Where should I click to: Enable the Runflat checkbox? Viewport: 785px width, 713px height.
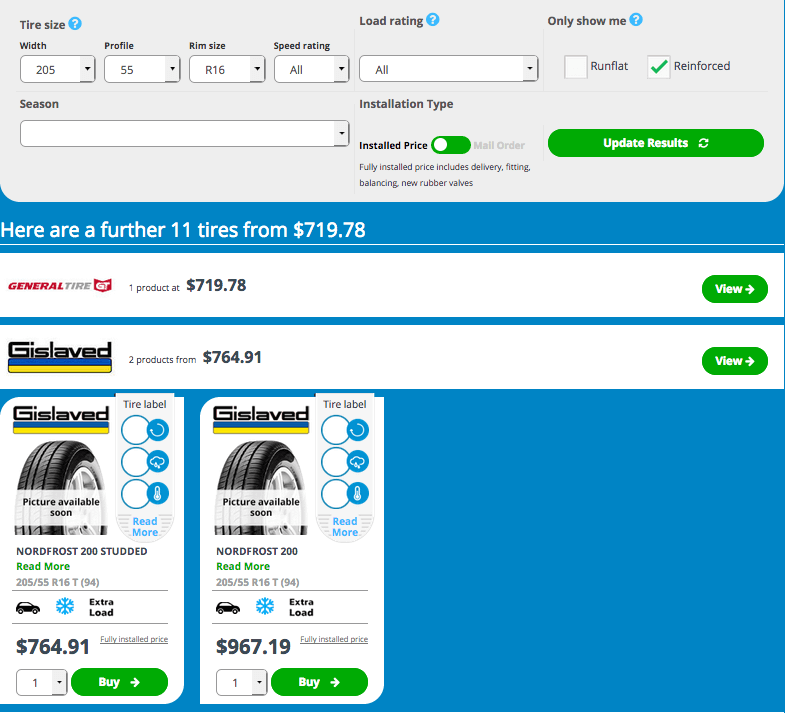576,67
